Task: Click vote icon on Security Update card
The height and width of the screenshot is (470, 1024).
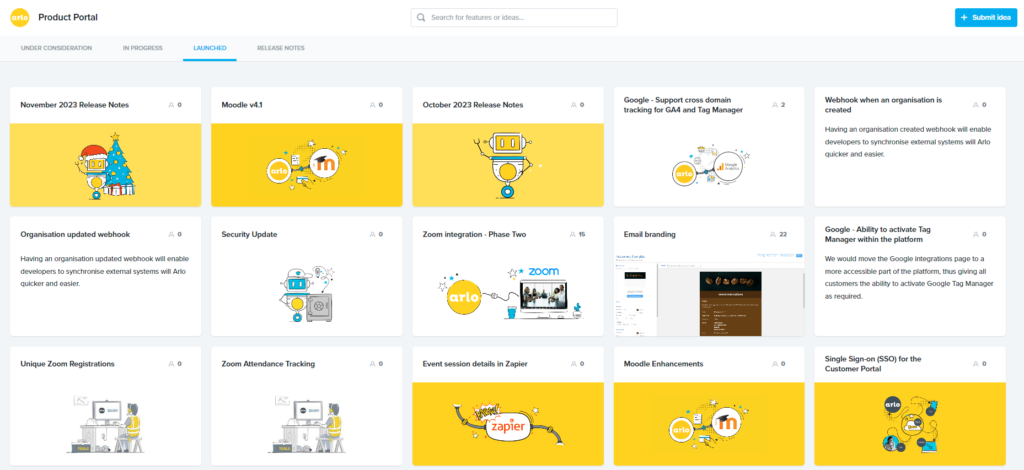Action: click(x=373, y=234)
